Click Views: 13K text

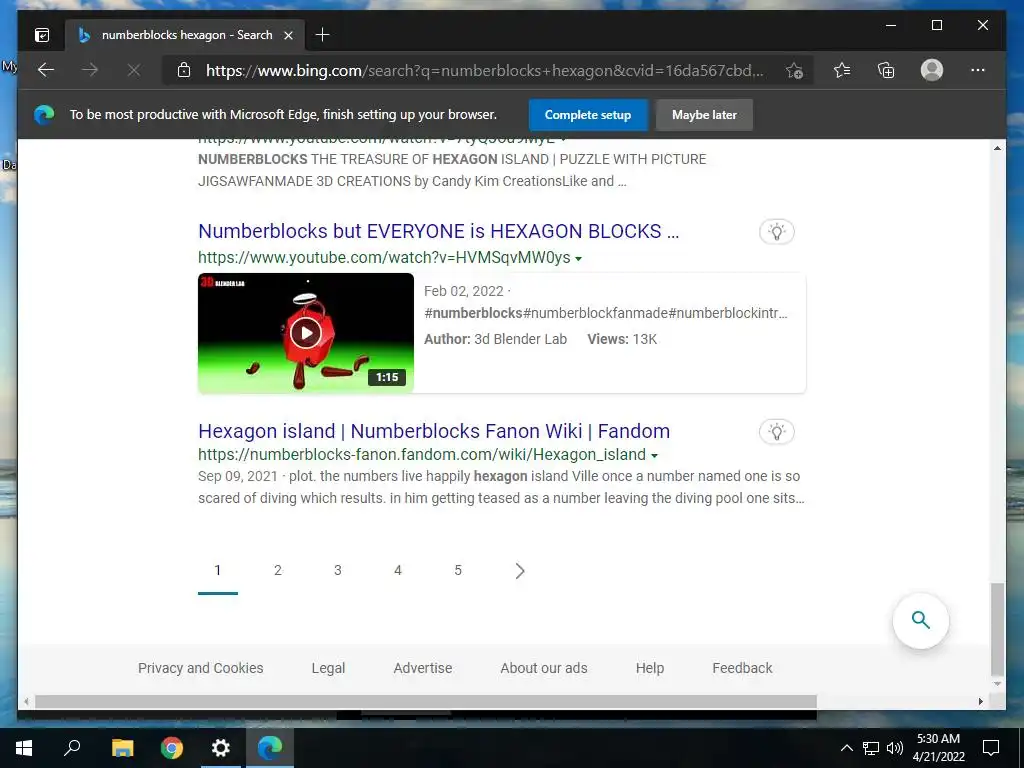[622, 339]
